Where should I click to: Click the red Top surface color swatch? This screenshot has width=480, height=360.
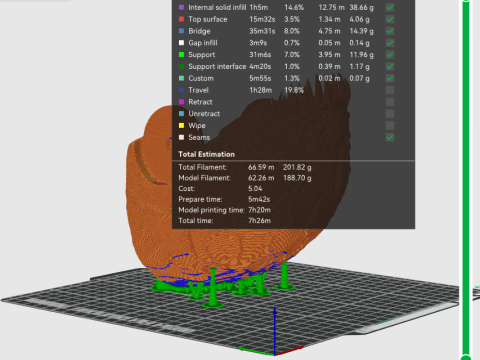[181, 19]
